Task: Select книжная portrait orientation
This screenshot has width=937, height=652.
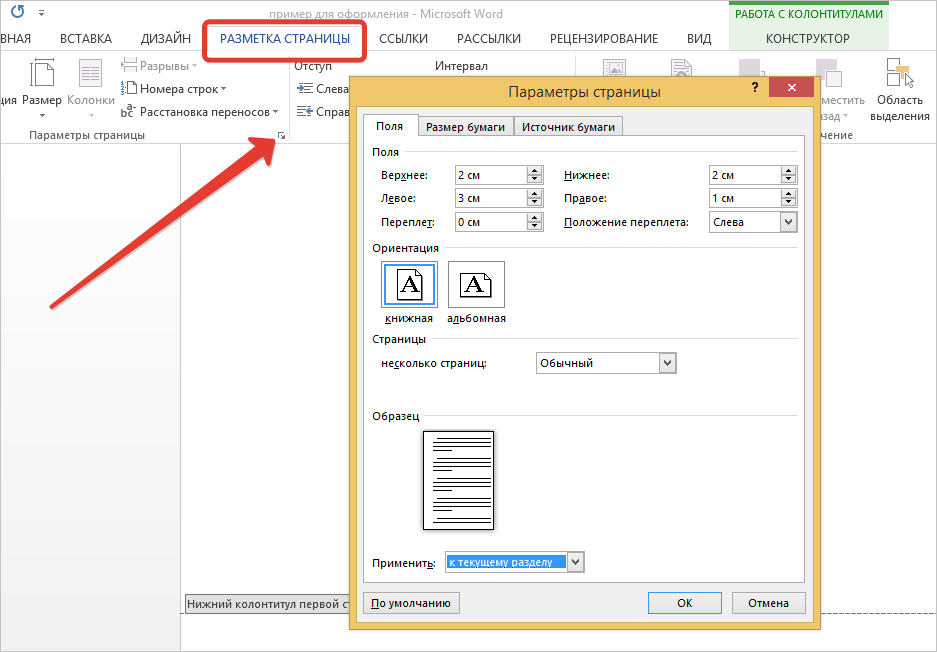Action: pyautogui.click(x=409, y=286)
